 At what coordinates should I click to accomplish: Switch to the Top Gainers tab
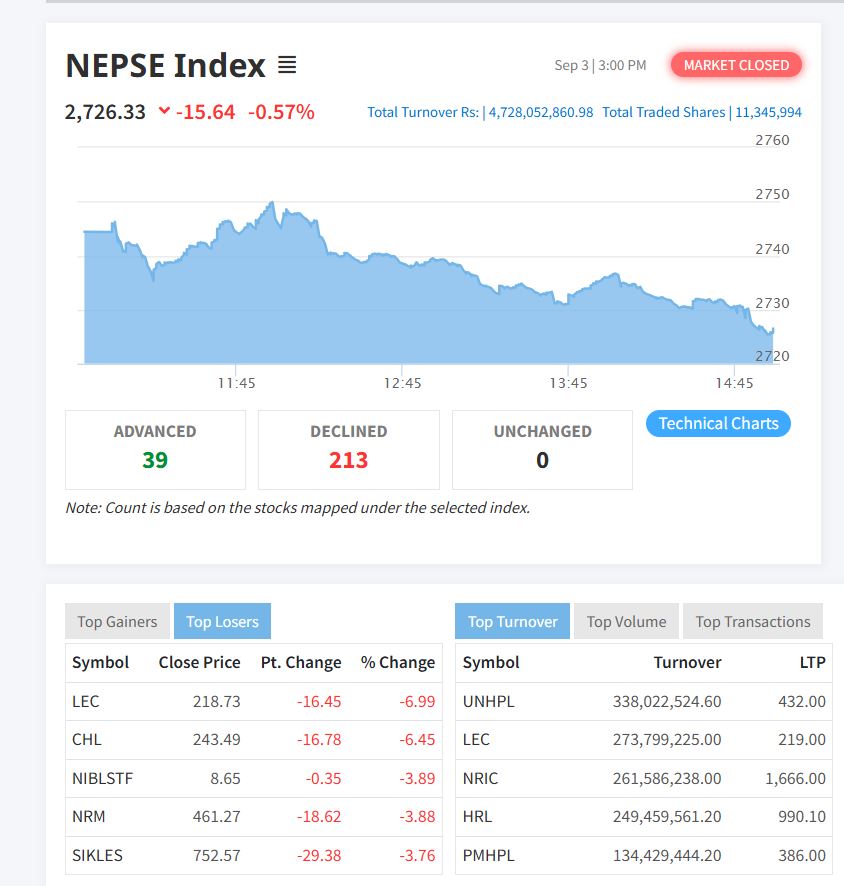point(117,621)
